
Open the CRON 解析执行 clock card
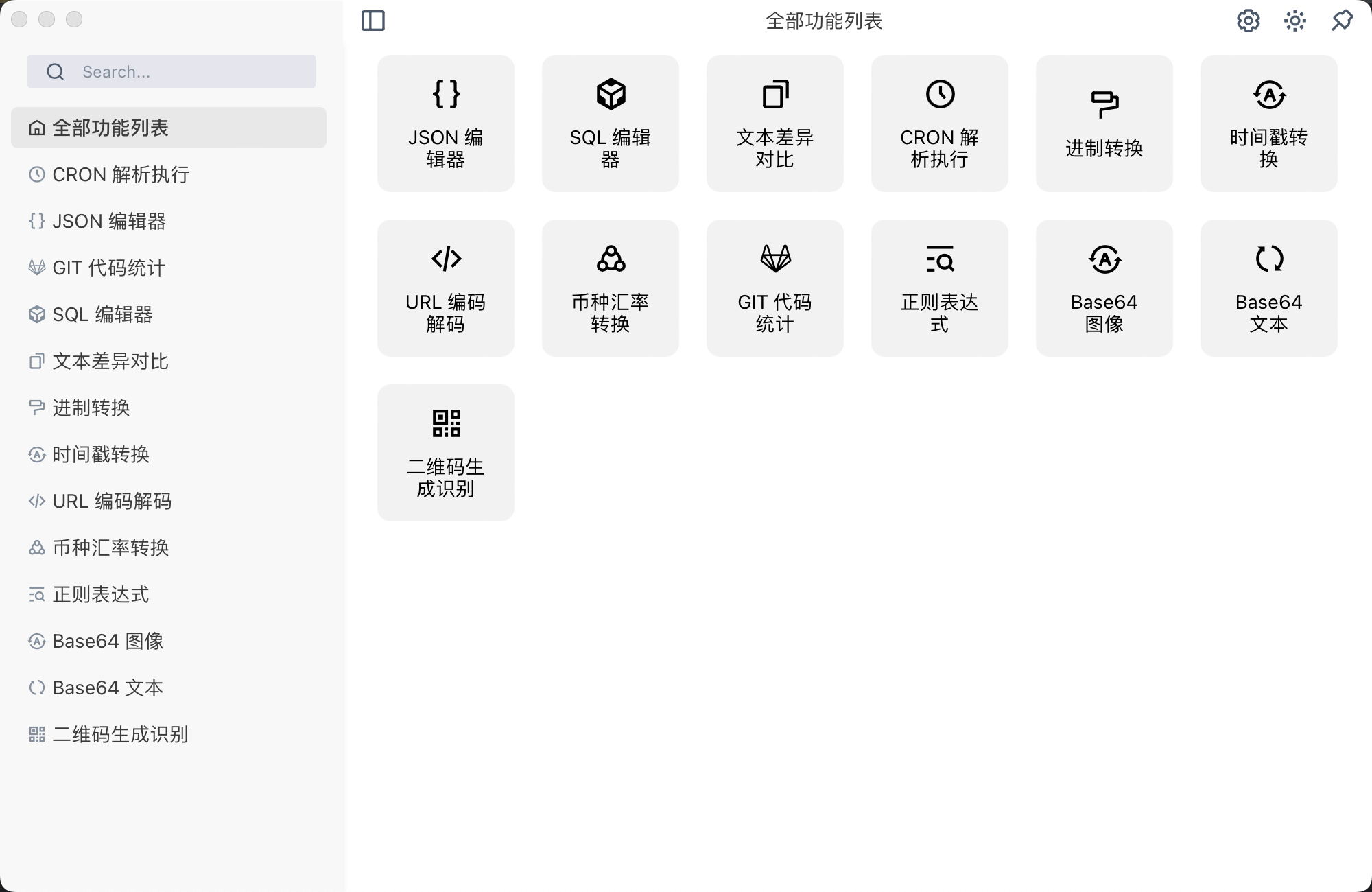[x=940, y=124]
